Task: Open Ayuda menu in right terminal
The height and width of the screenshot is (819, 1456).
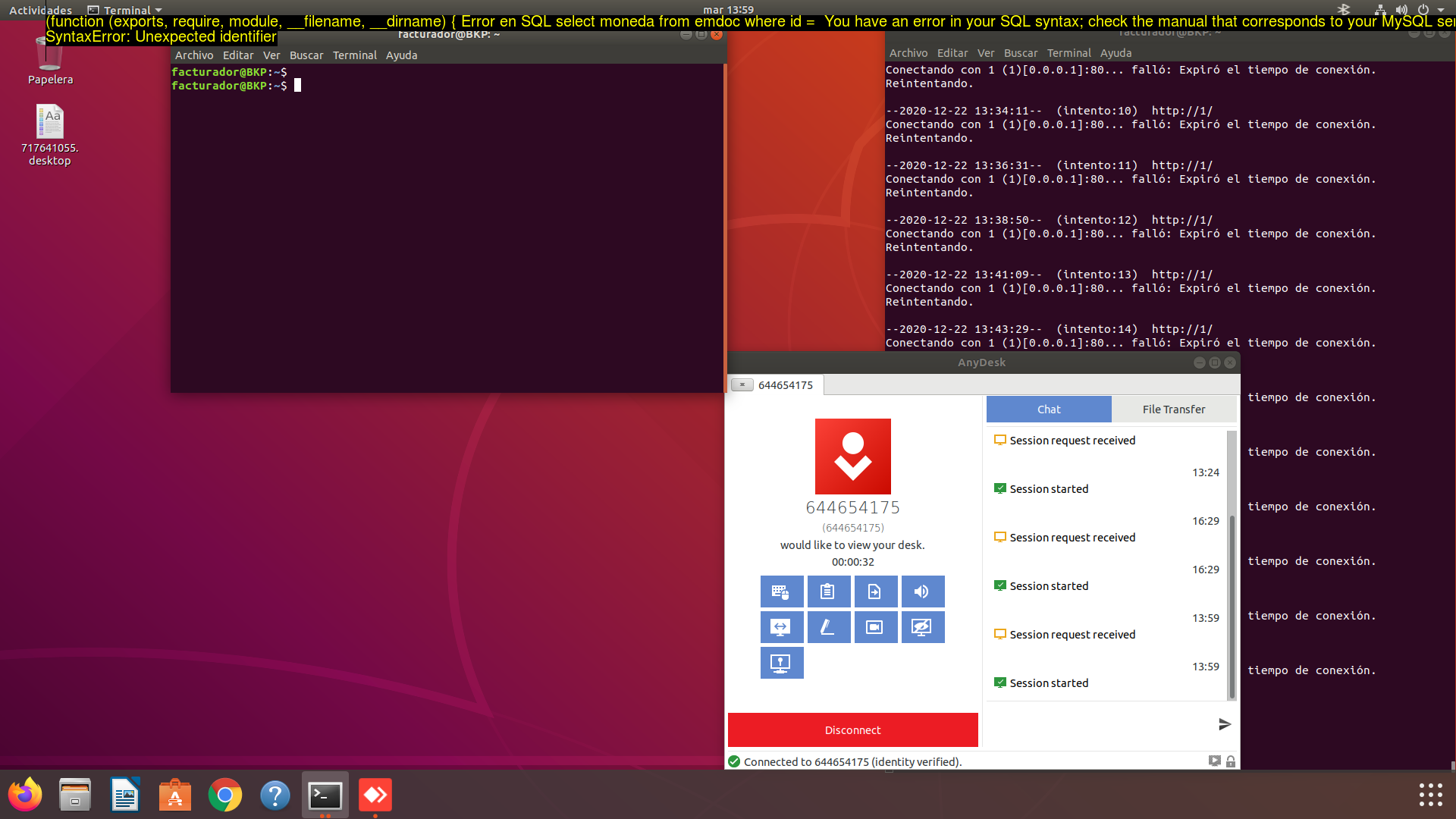Action: (1116, 53)
